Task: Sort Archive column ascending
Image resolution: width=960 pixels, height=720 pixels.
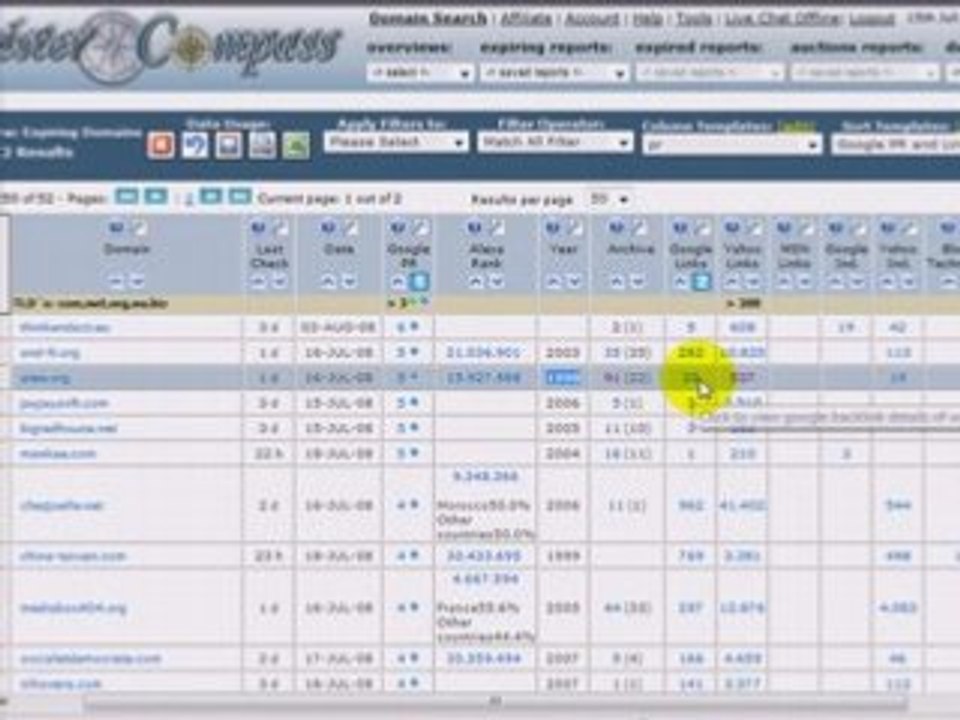Action: coord(617,282)
